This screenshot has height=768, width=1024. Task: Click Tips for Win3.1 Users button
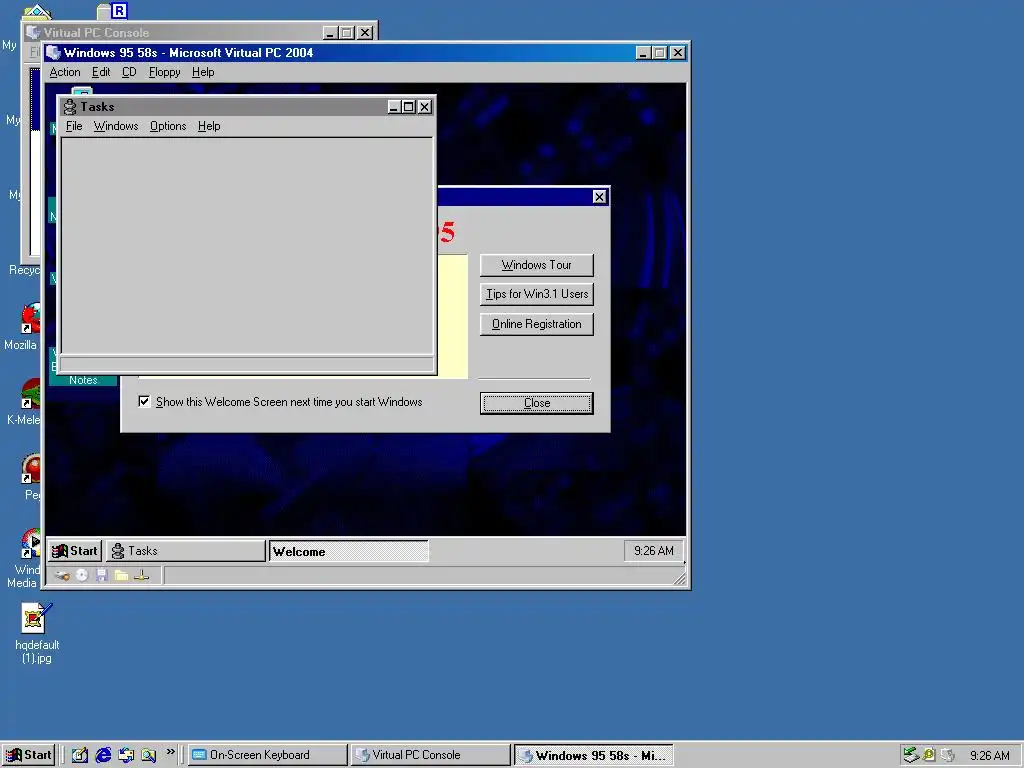coord(536,294)
